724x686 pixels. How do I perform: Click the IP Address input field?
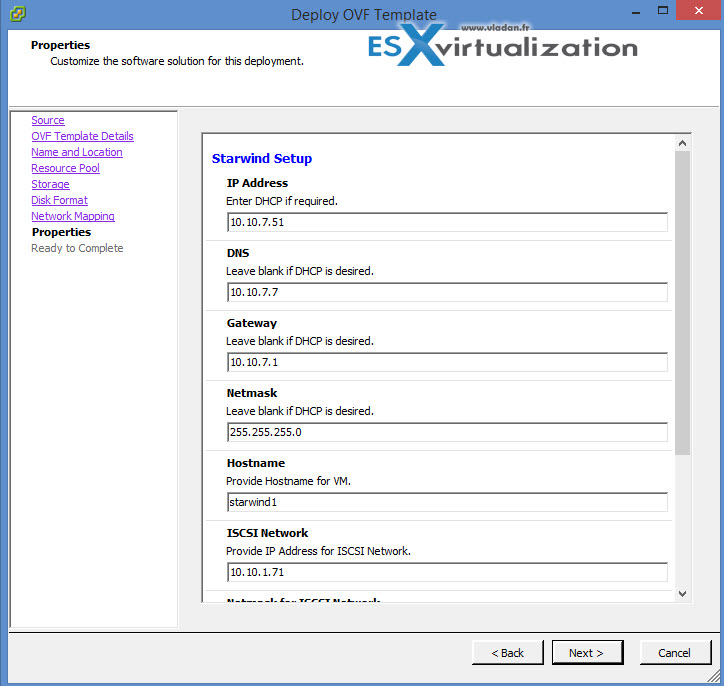pyautogui.click(x=447, y=222)
